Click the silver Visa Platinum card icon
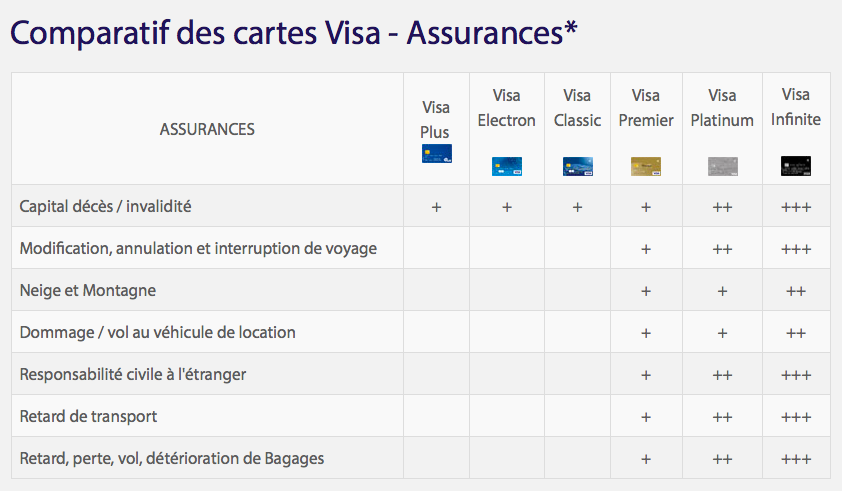The height and width of the screenshot is (491, 842). [722, 166]
